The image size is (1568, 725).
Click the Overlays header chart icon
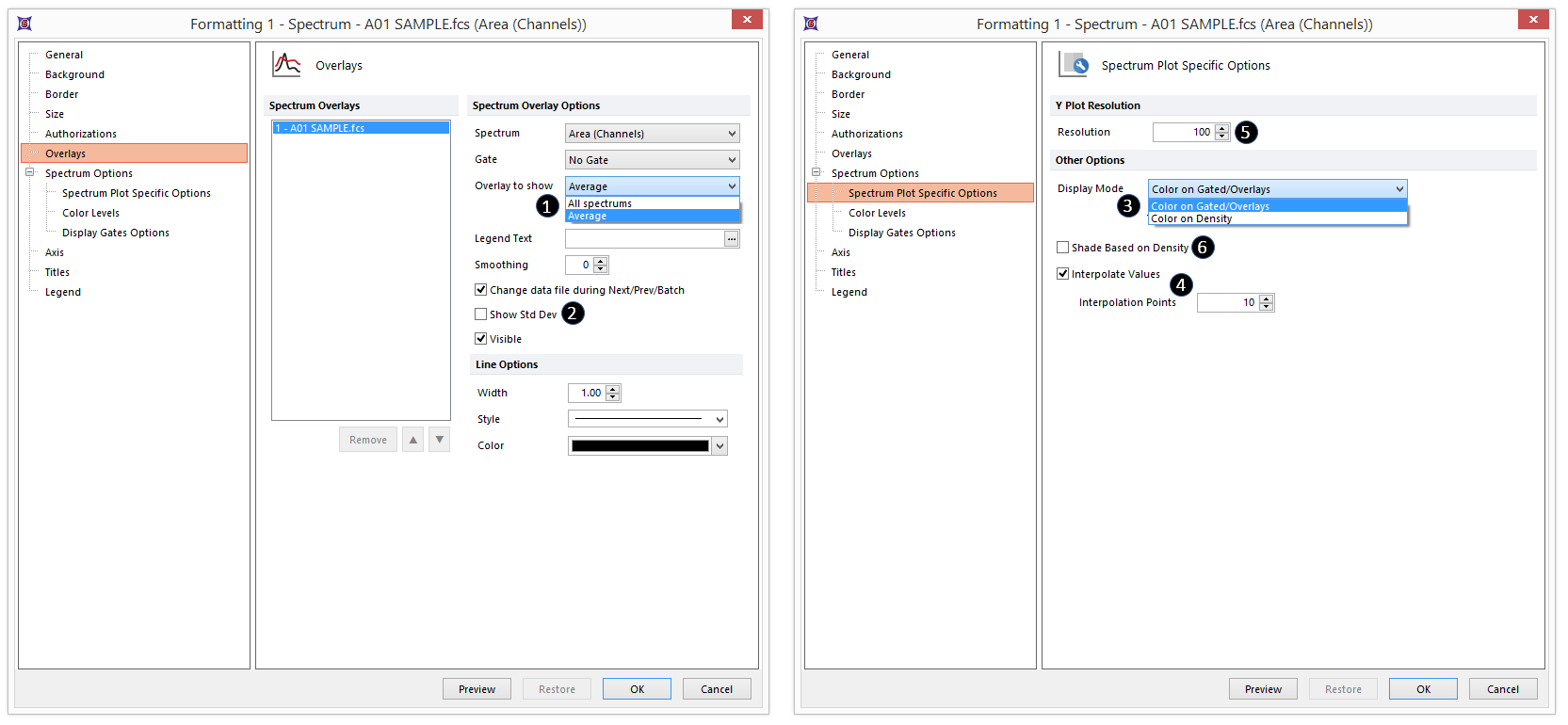coord(286,65)
